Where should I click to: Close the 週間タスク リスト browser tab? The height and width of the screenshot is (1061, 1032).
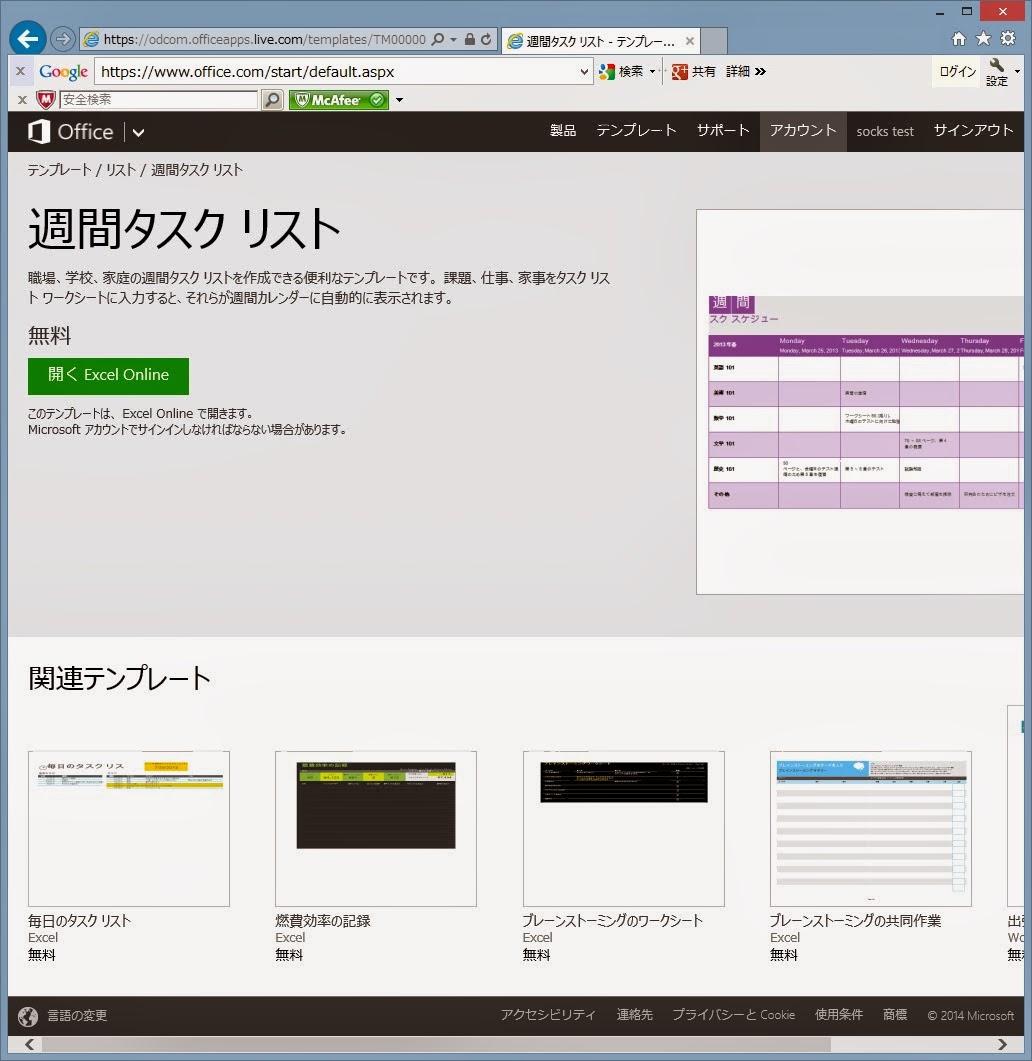coord(690,41)
